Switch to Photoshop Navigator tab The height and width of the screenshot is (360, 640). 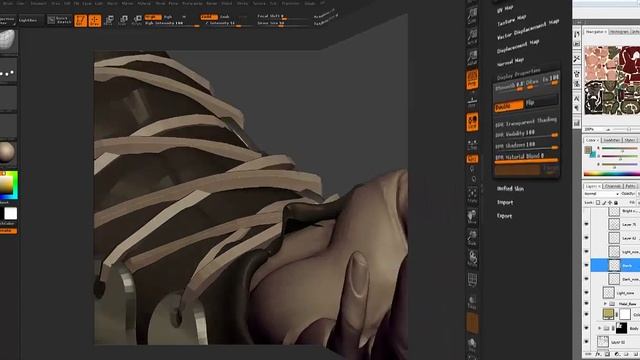click(596, 31)
